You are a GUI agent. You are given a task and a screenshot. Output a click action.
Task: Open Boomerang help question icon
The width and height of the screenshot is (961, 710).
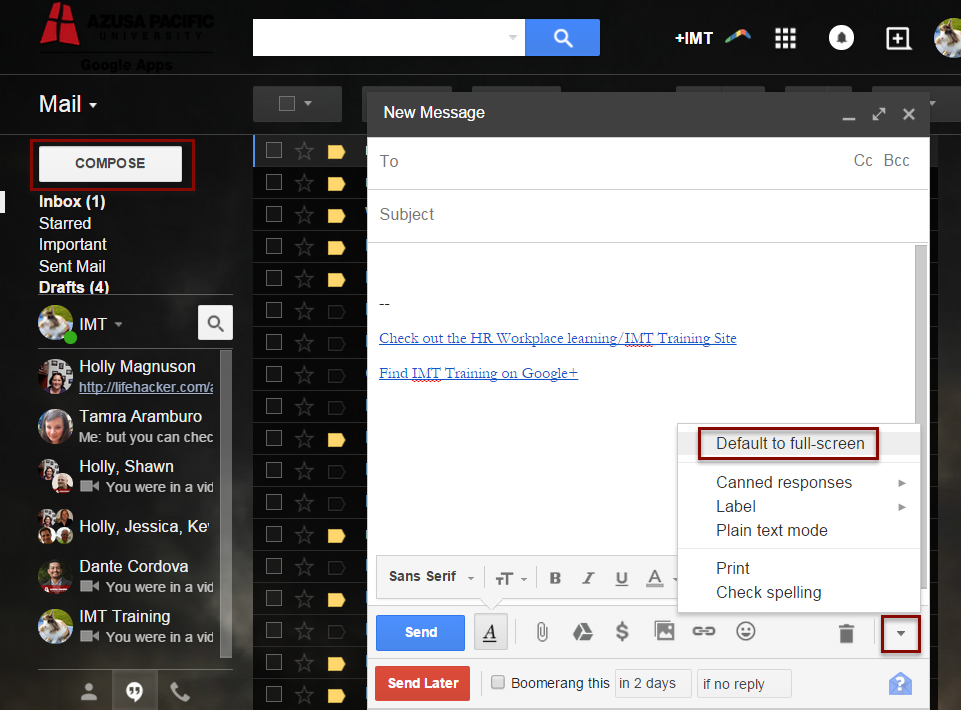900,684
